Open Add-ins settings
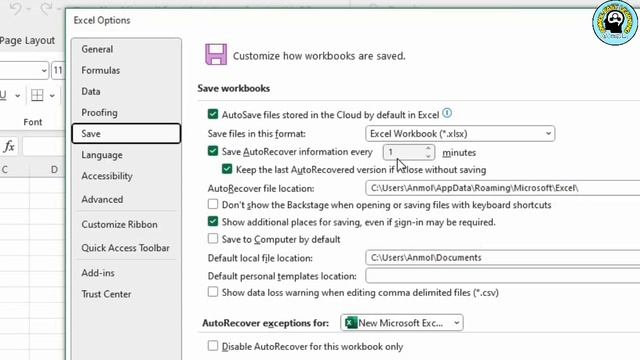This screenshot has width=640, height=360. coord(126,273)
